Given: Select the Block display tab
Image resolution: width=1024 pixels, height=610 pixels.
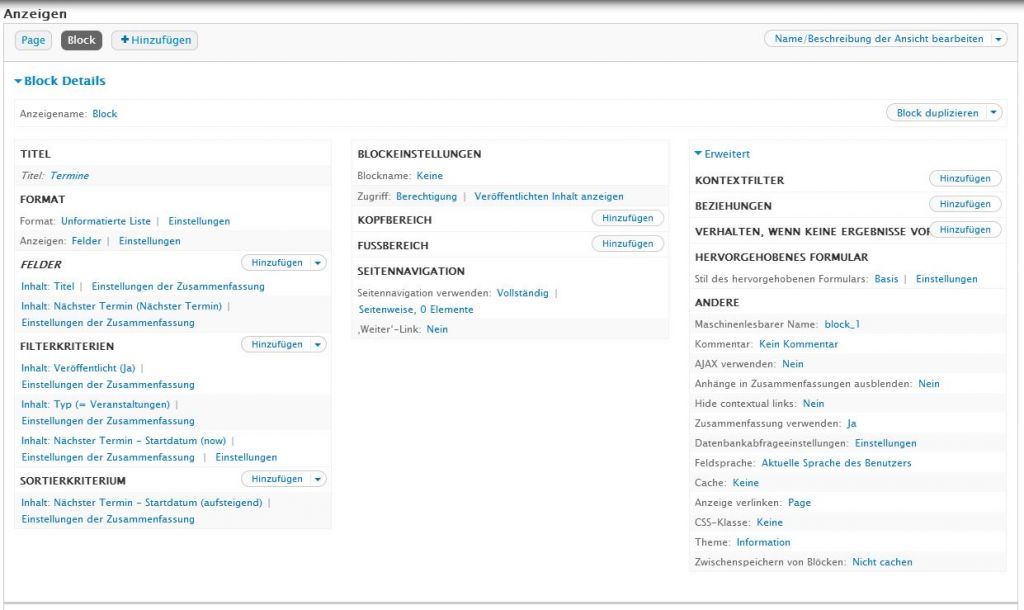Looking at the screenshot, I should pos(82,40).
